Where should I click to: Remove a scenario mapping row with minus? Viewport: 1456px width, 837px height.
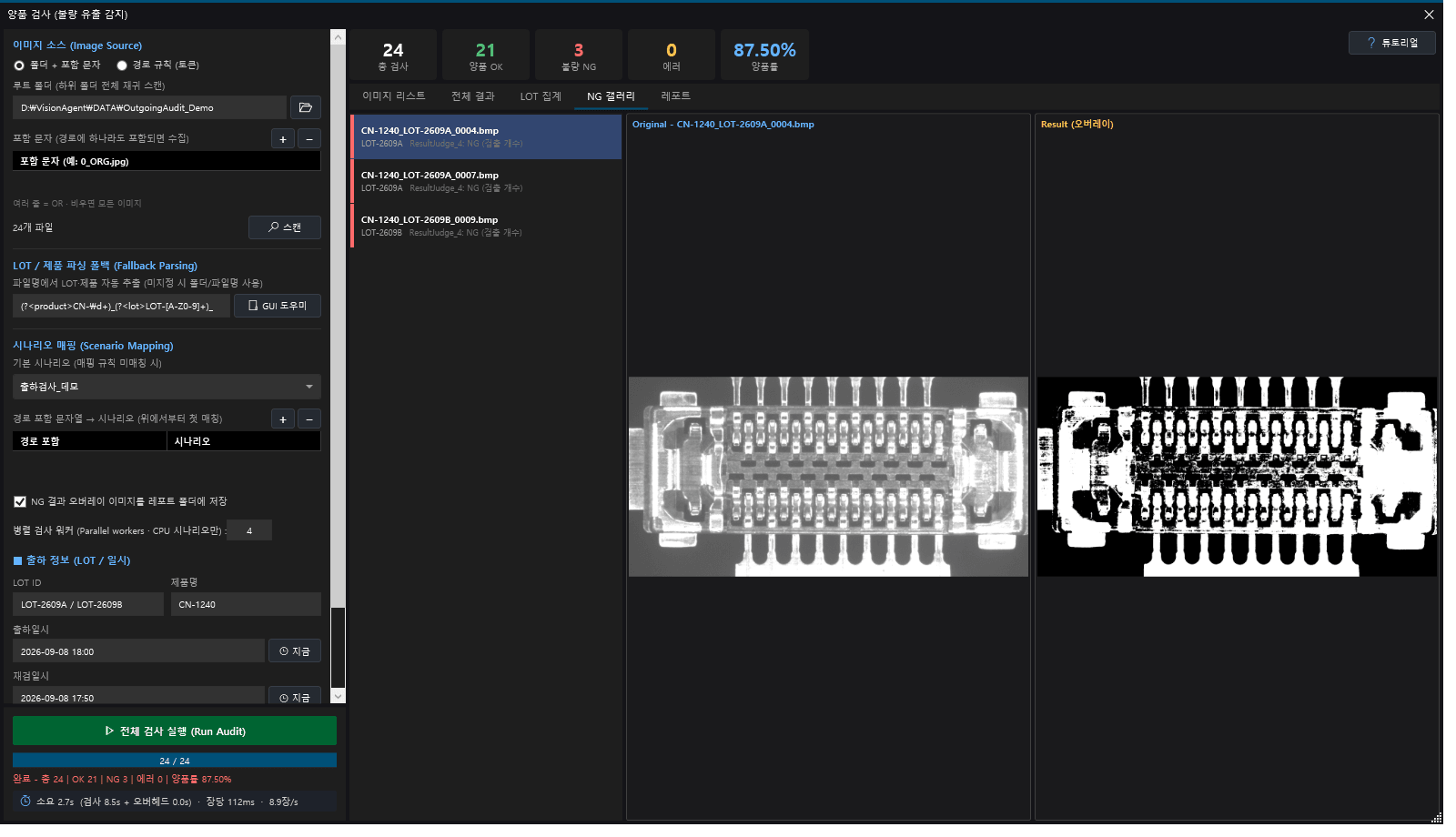[309, 419]
